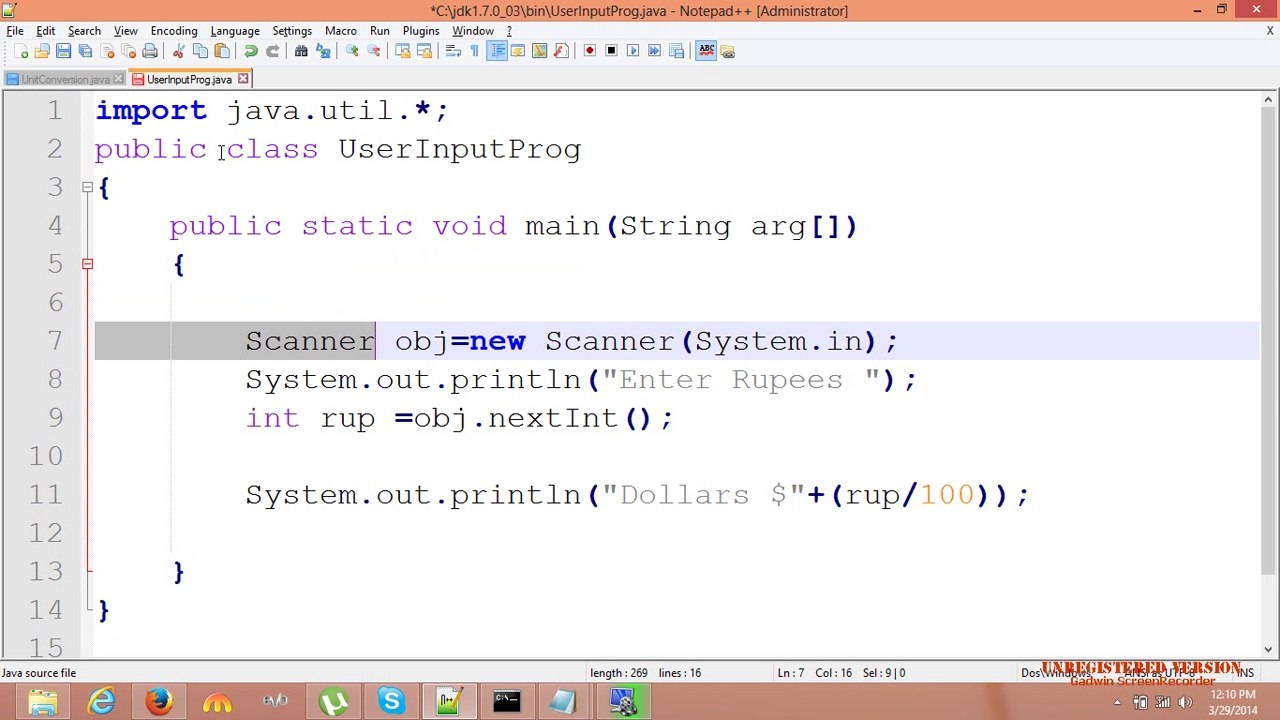This screenshot has width=1280, height=720.
Task: Start macro recording with red dot
Action: coord(590,51)
